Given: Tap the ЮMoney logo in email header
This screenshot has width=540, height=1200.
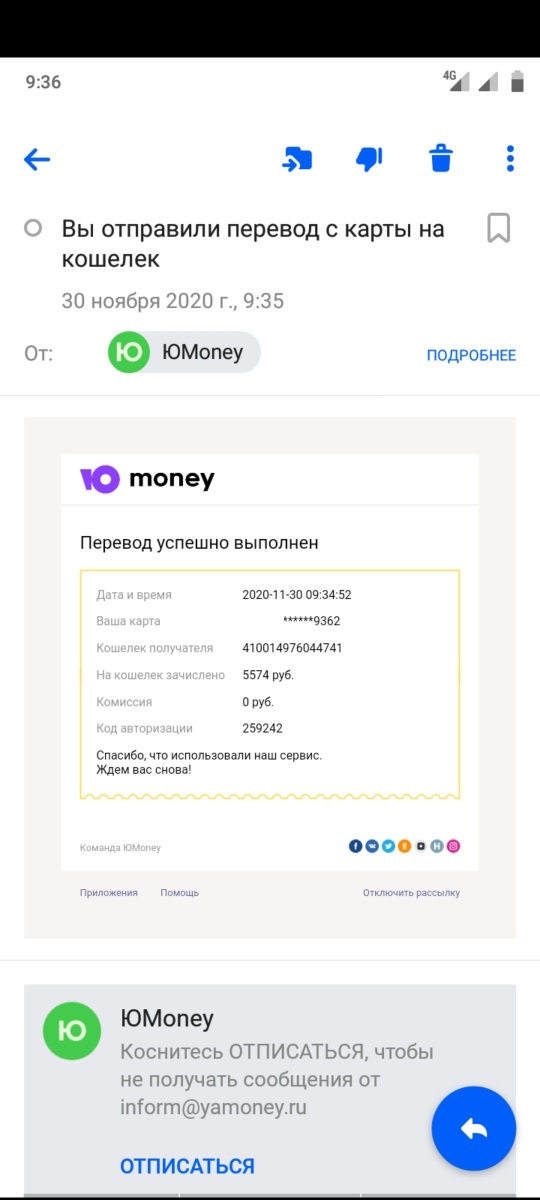Looking at the screenshot, I should 147,479.
